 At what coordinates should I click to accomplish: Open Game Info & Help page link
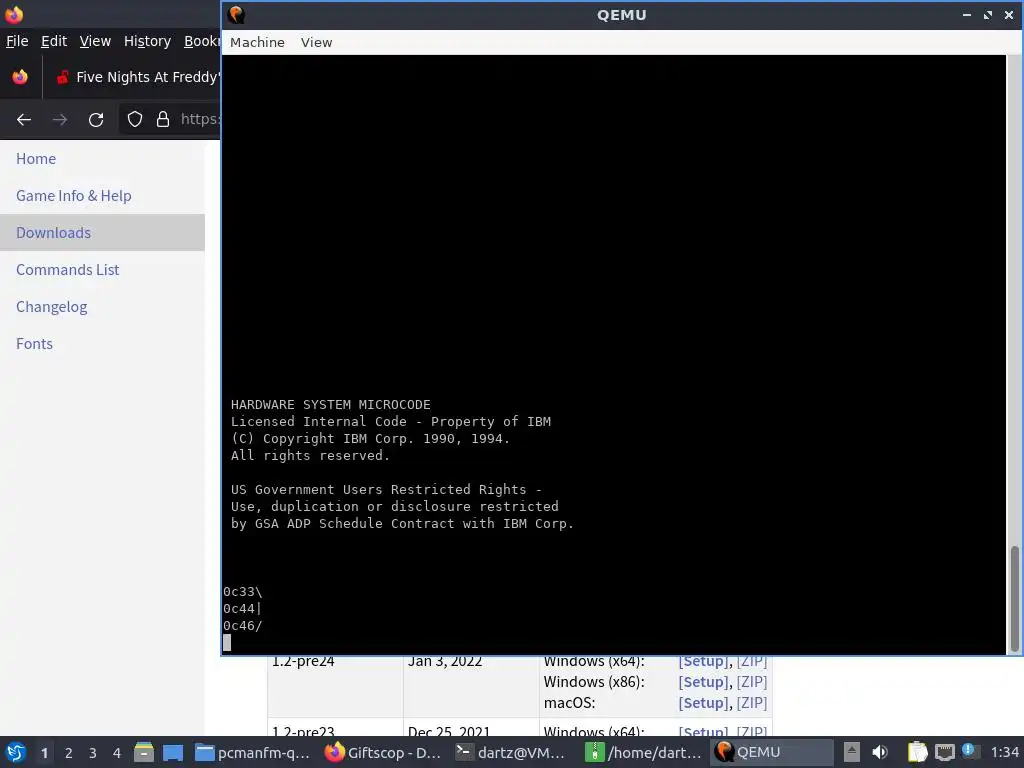74,196
